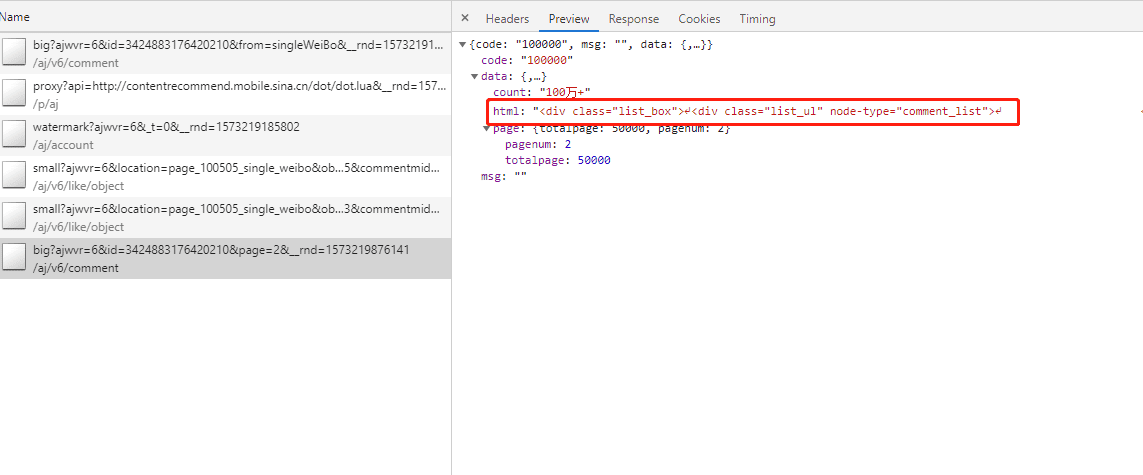
Task: Collapse the page object node
Action: (x=487, y=129)
